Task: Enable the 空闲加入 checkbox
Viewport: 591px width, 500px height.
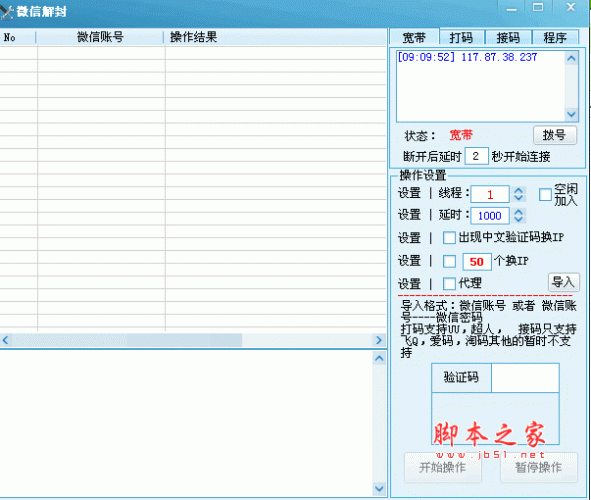Action: 545,195
